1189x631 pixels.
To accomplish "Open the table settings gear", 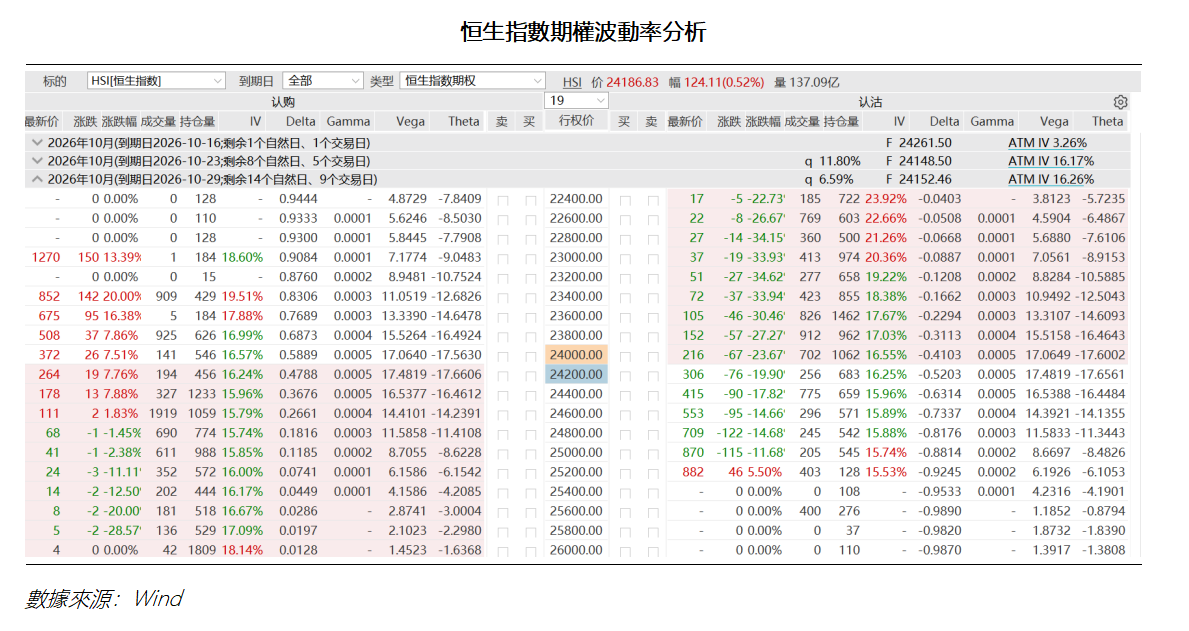I will (1120, 102).
